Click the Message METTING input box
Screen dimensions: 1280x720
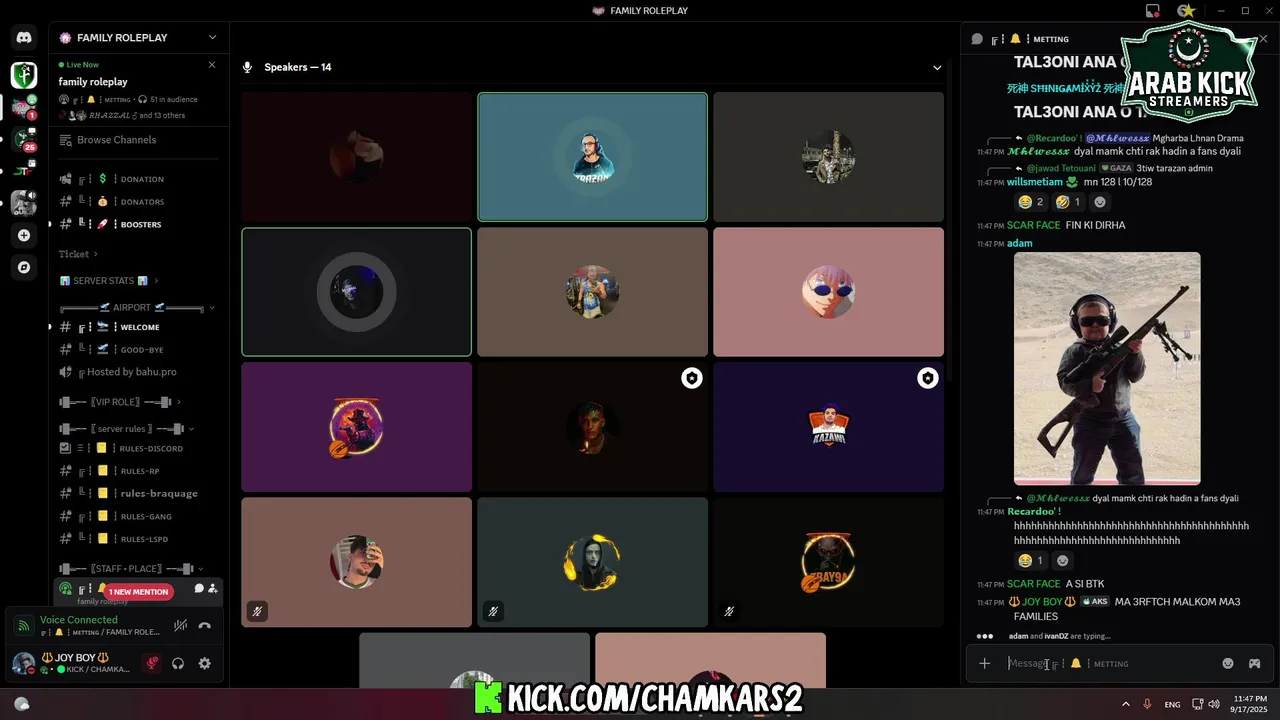1108,663
